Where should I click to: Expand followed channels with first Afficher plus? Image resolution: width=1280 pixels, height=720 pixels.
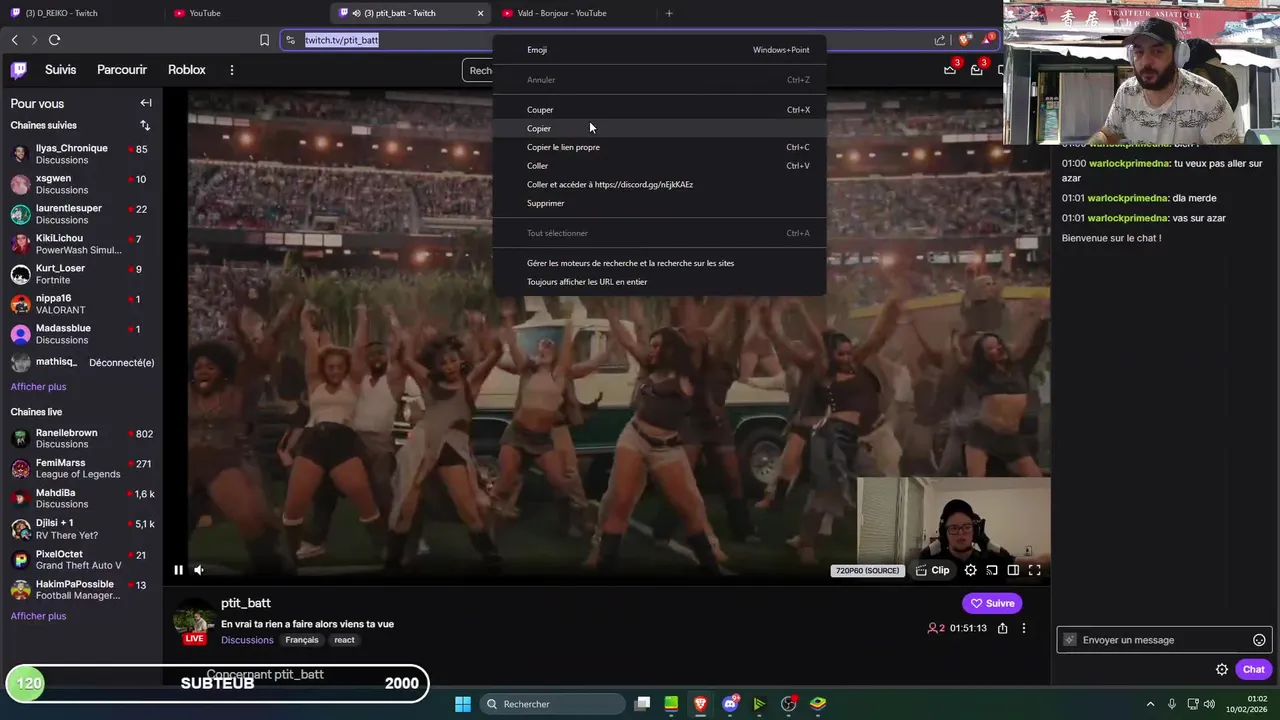(38, 387)
